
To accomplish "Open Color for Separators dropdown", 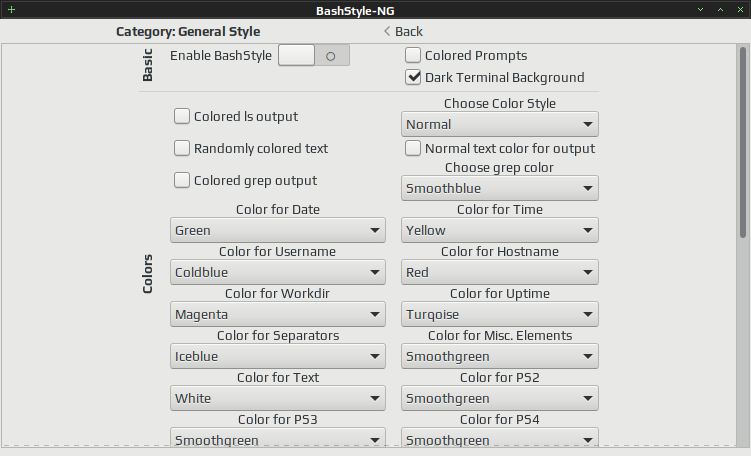I will point(278,356).
